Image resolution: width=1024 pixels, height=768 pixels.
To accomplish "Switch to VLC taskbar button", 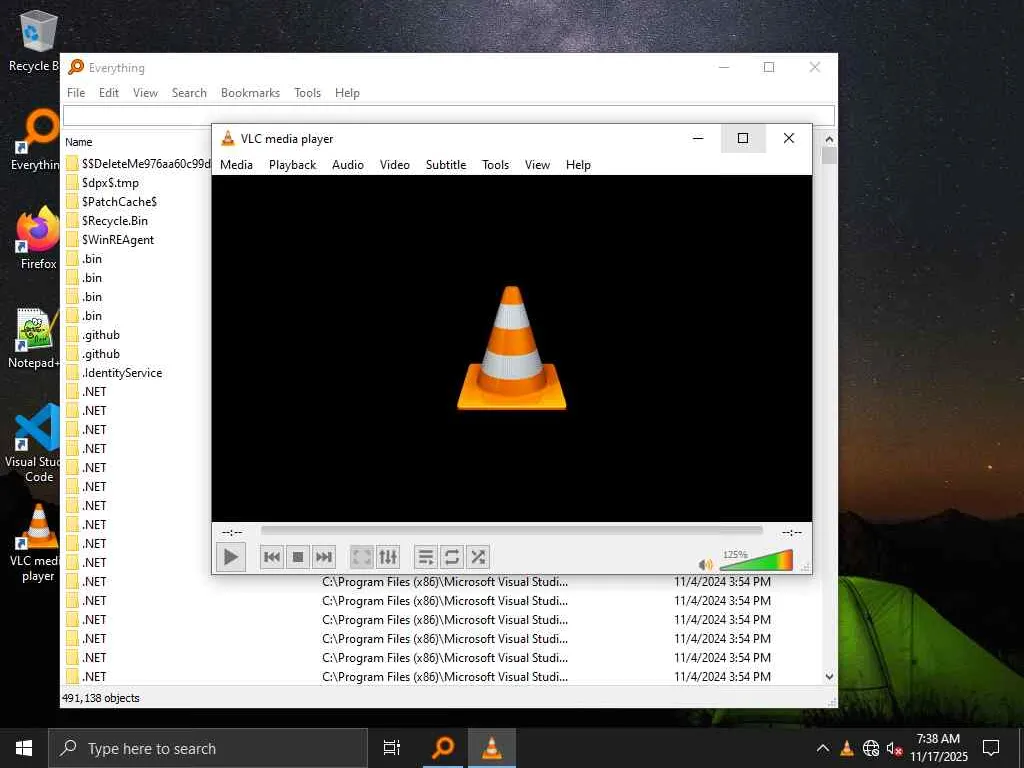I will tap(491, 748).
